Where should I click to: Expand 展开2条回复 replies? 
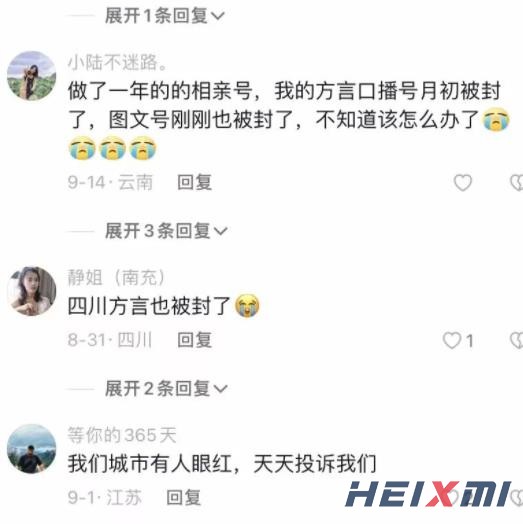pyautogui.click(x=166, y=388)
